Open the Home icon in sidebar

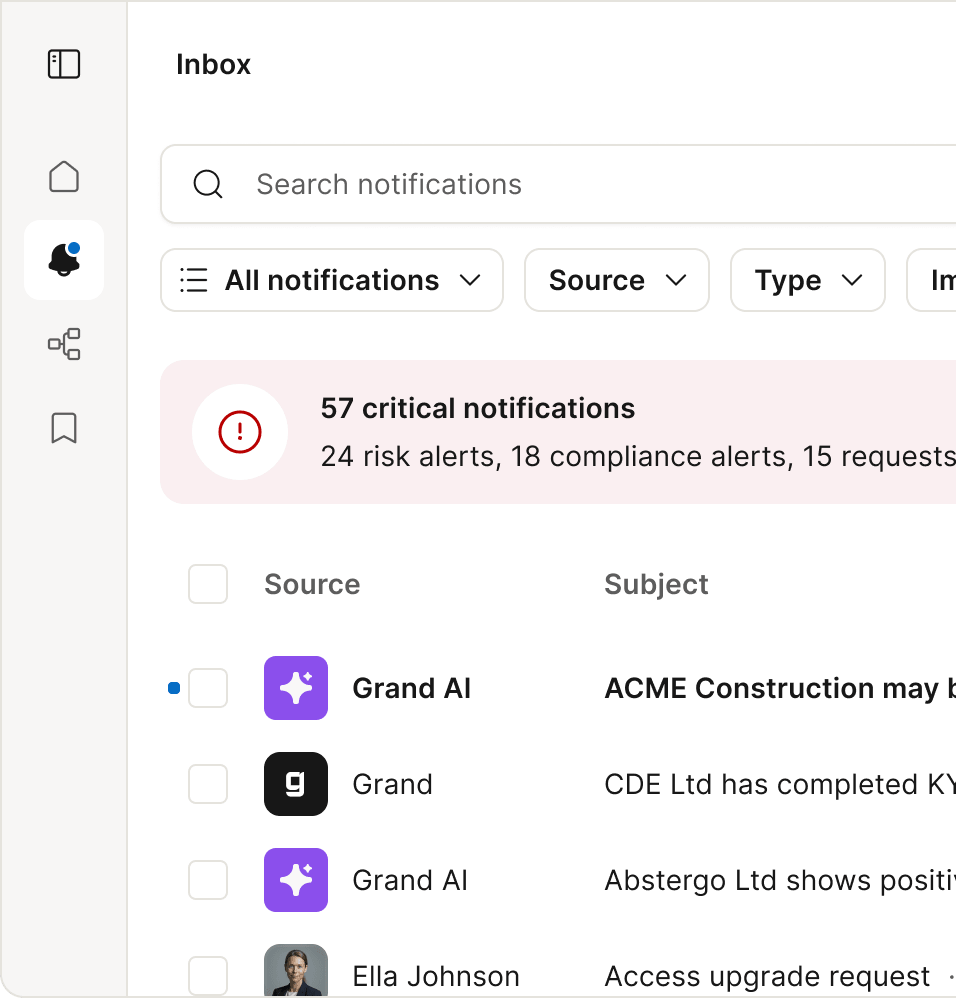[x=64, y=177]
